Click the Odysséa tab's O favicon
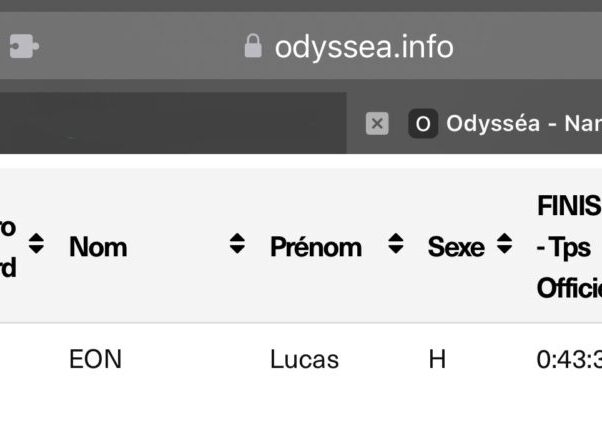Viewport: 602px width, 421px height. click(423, 124)
